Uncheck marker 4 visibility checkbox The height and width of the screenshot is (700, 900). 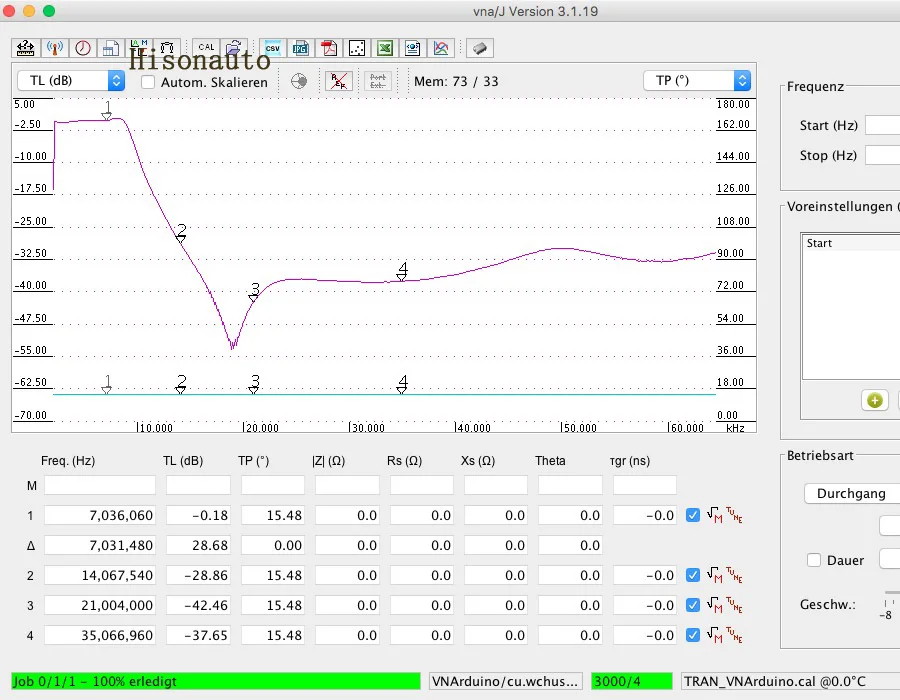coord(693,635)
